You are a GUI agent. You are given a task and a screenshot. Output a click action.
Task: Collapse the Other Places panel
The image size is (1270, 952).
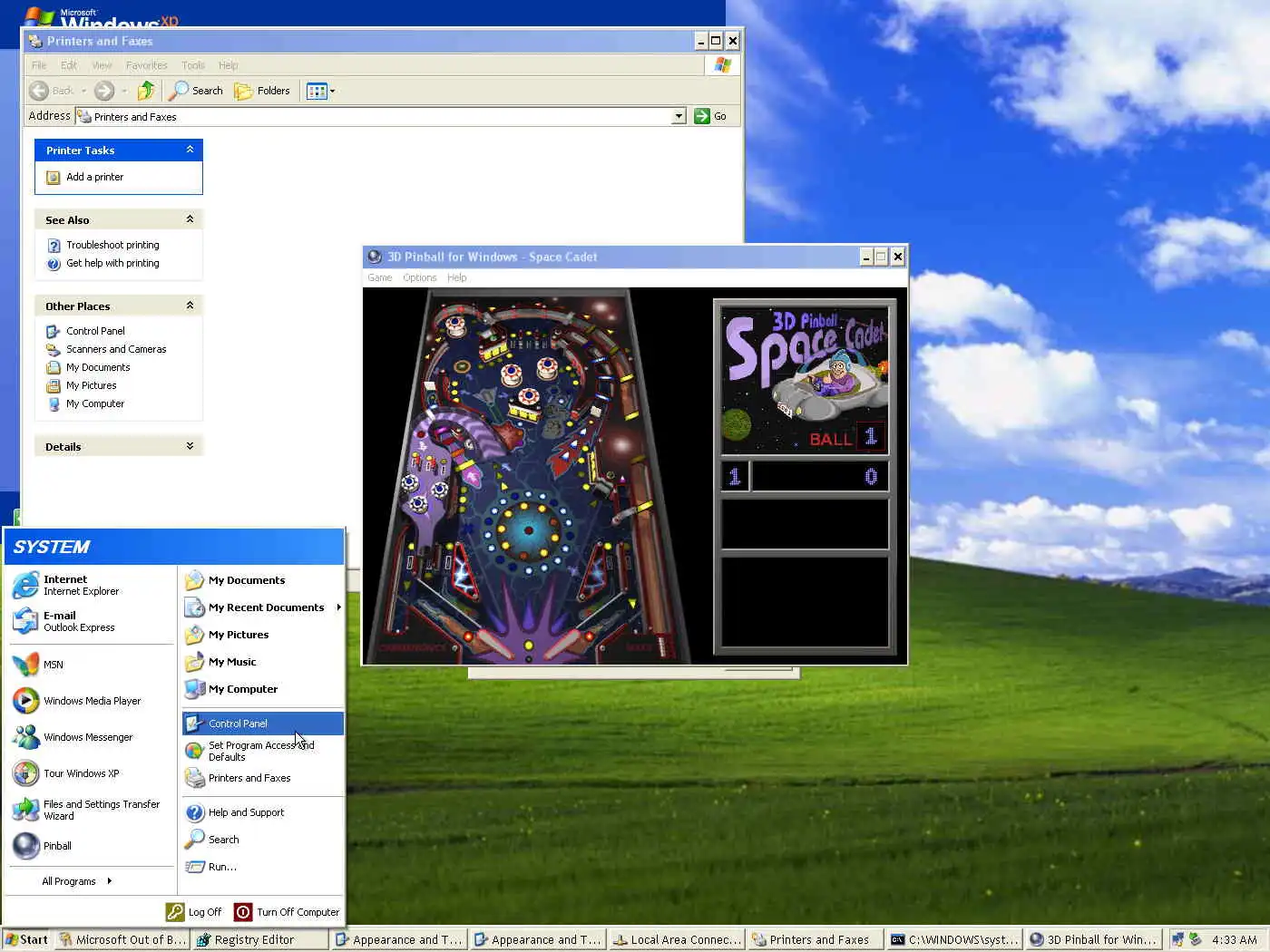190,306
